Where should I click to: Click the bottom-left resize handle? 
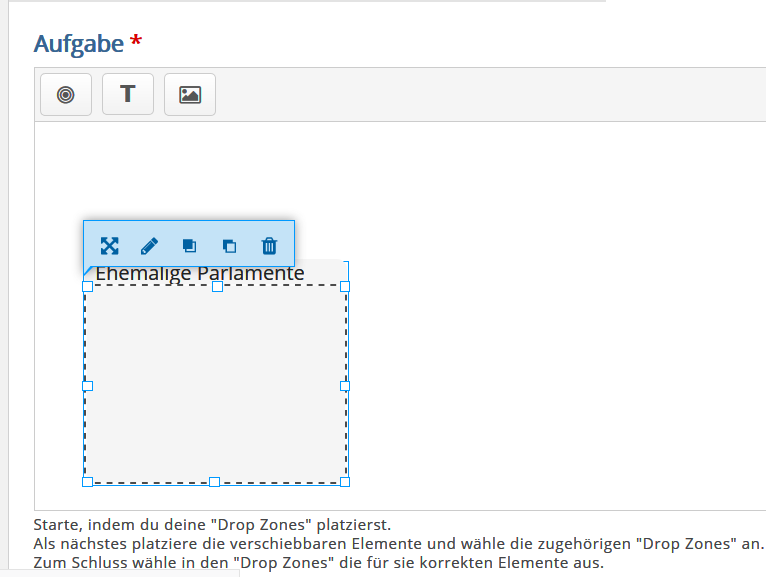click(87, 482)
